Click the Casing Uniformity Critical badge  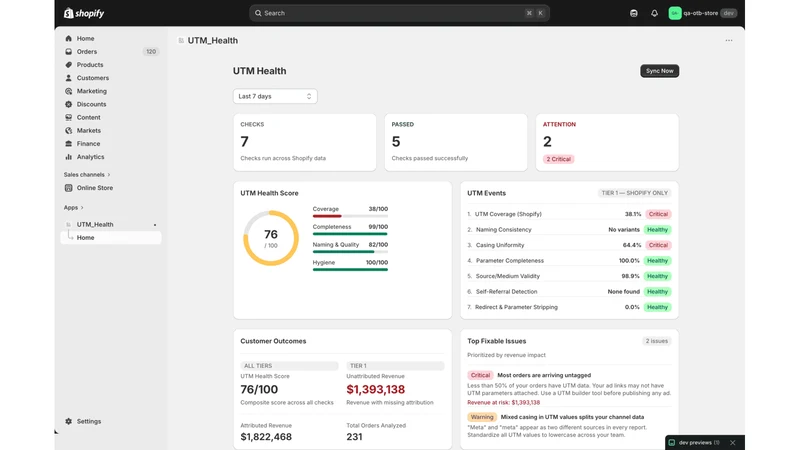point(658,245)
